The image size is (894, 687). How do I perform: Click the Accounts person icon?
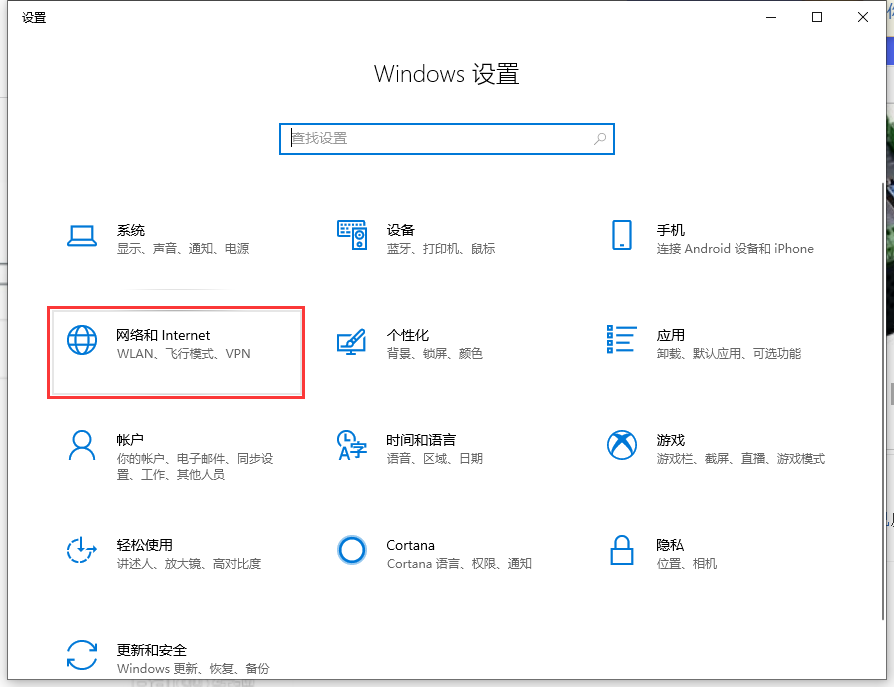[81, 445]
